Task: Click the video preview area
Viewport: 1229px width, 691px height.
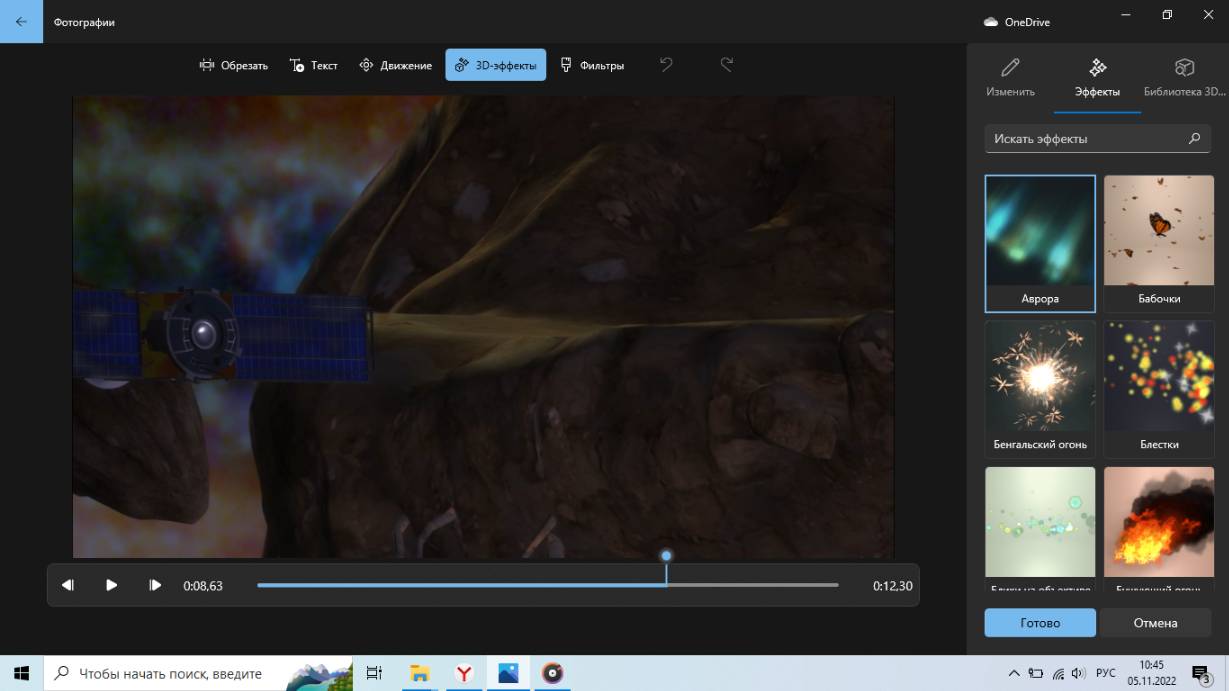Action: coord(483,327)
